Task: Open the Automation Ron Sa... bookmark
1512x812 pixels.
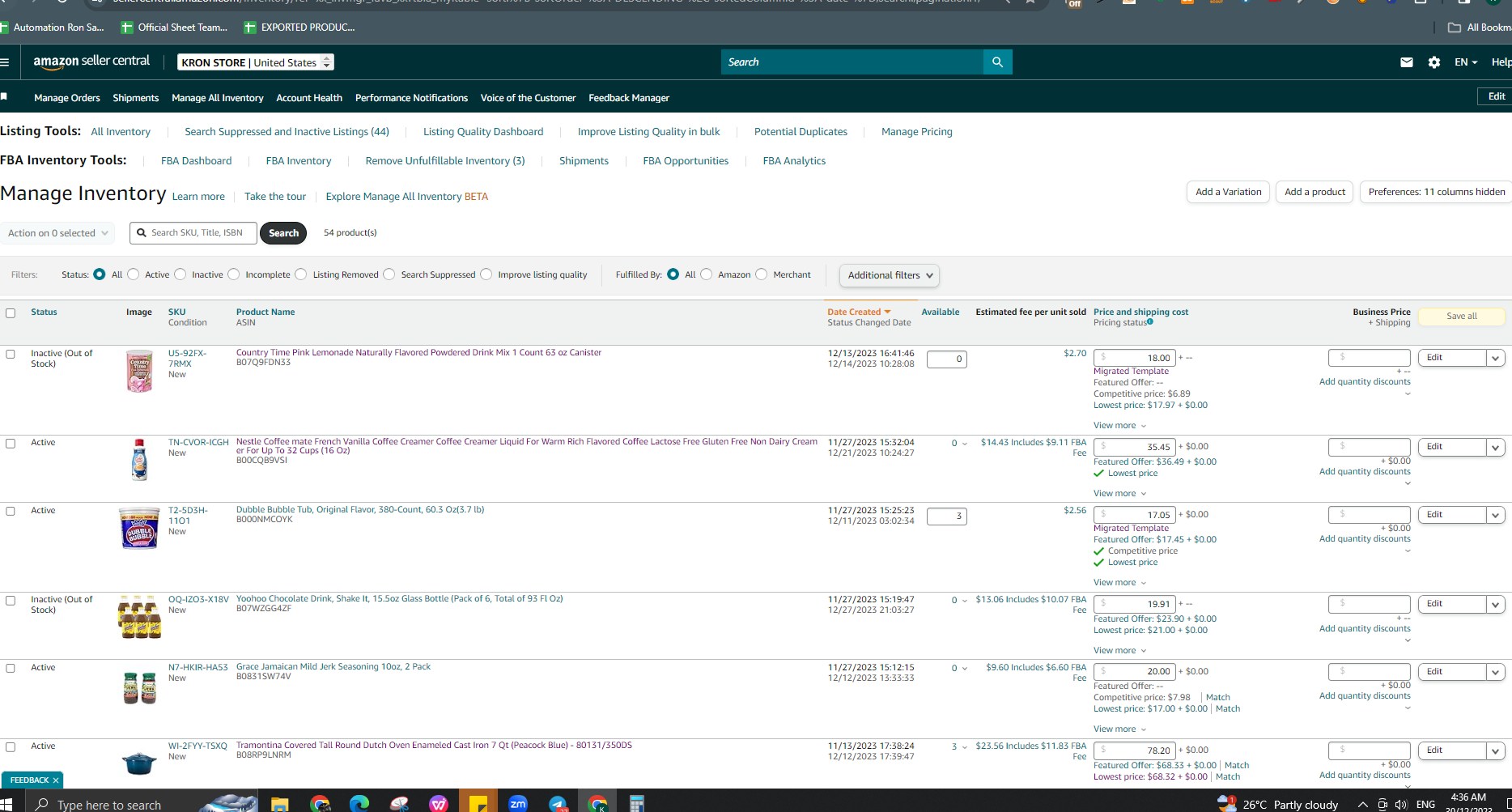Action: pyautogui.click(x=53, y=28)
